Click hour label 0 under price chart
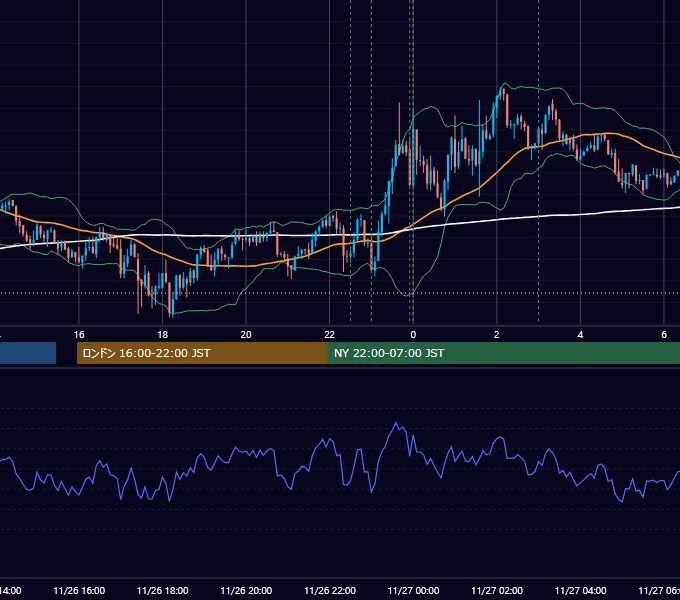The image size is (680, 600). click(x=413, y=335)
